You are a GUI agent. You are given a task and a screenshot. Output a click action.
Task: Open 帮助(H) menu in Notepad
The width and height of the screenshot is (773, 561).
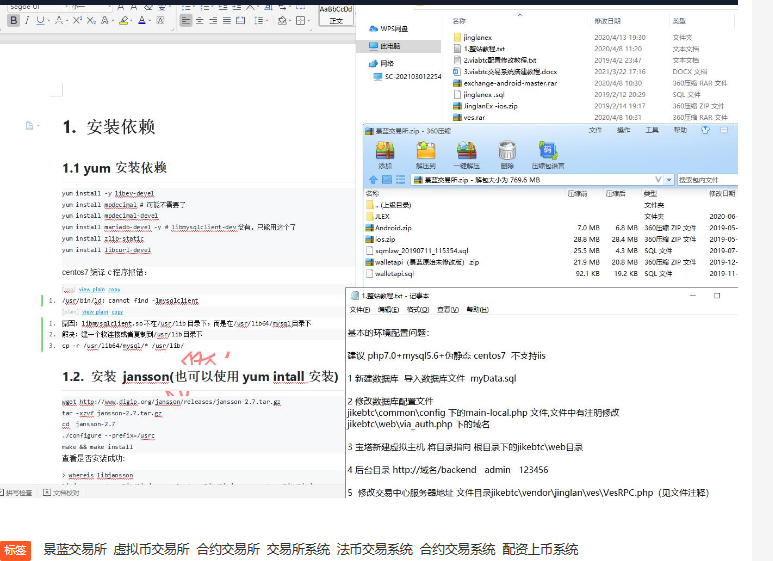[x=477, y=310]
